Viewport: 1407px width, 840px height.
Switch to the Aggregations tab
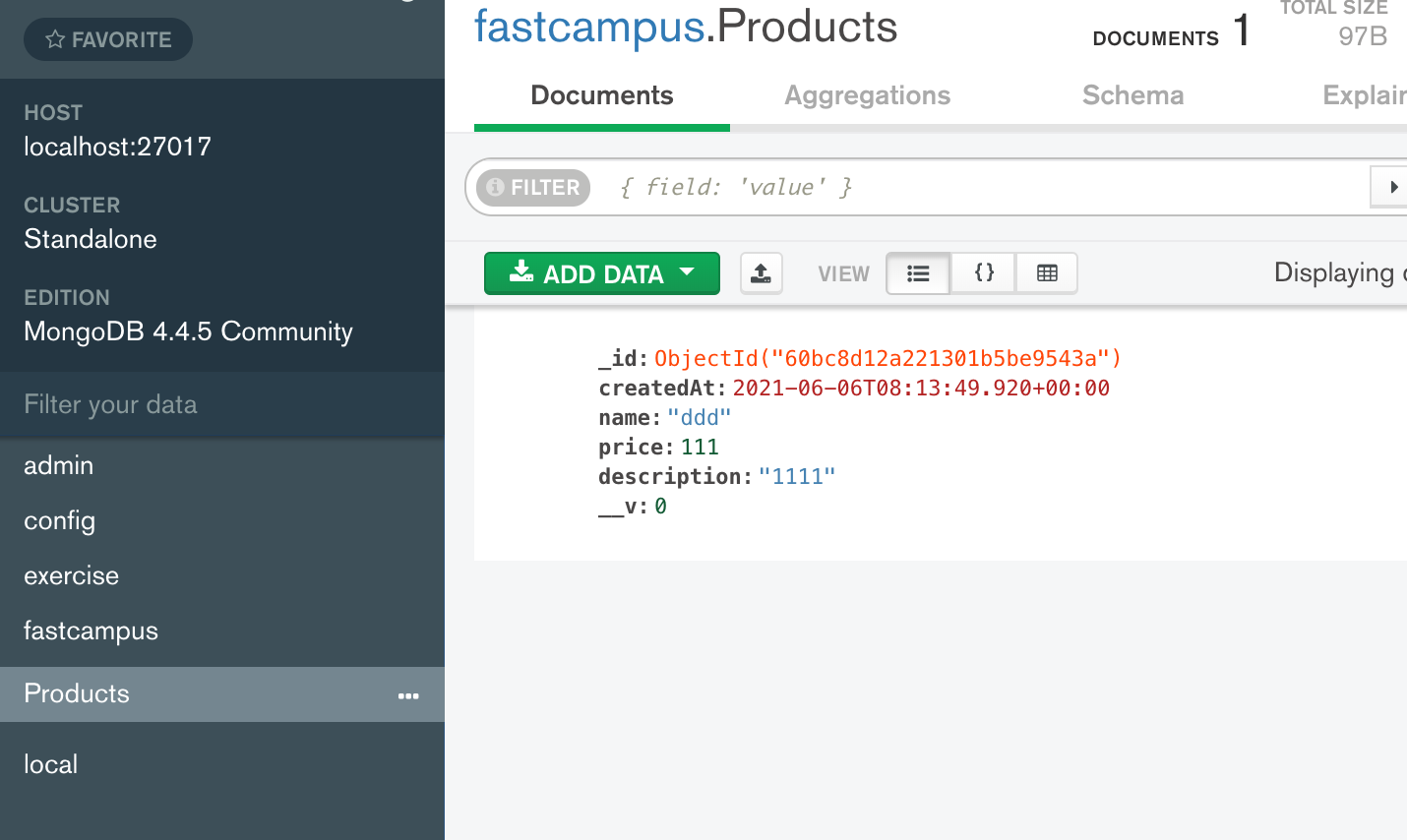coord(867,95)
